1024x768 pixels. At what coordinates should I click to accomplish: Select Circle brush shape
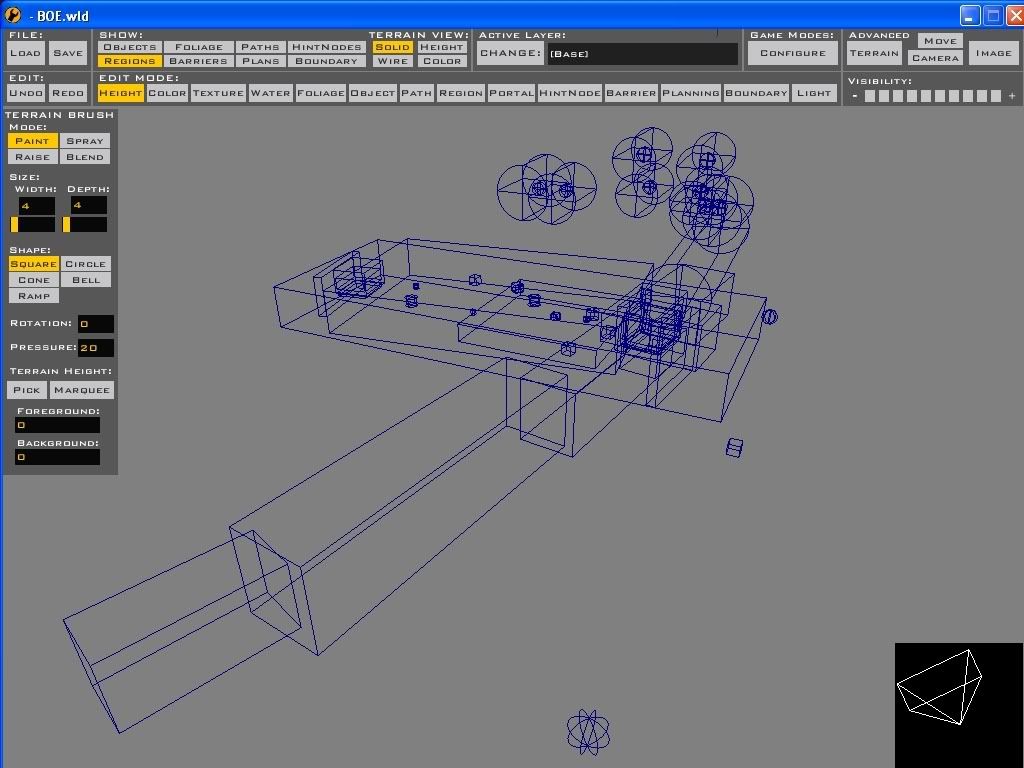pos(86,264)
